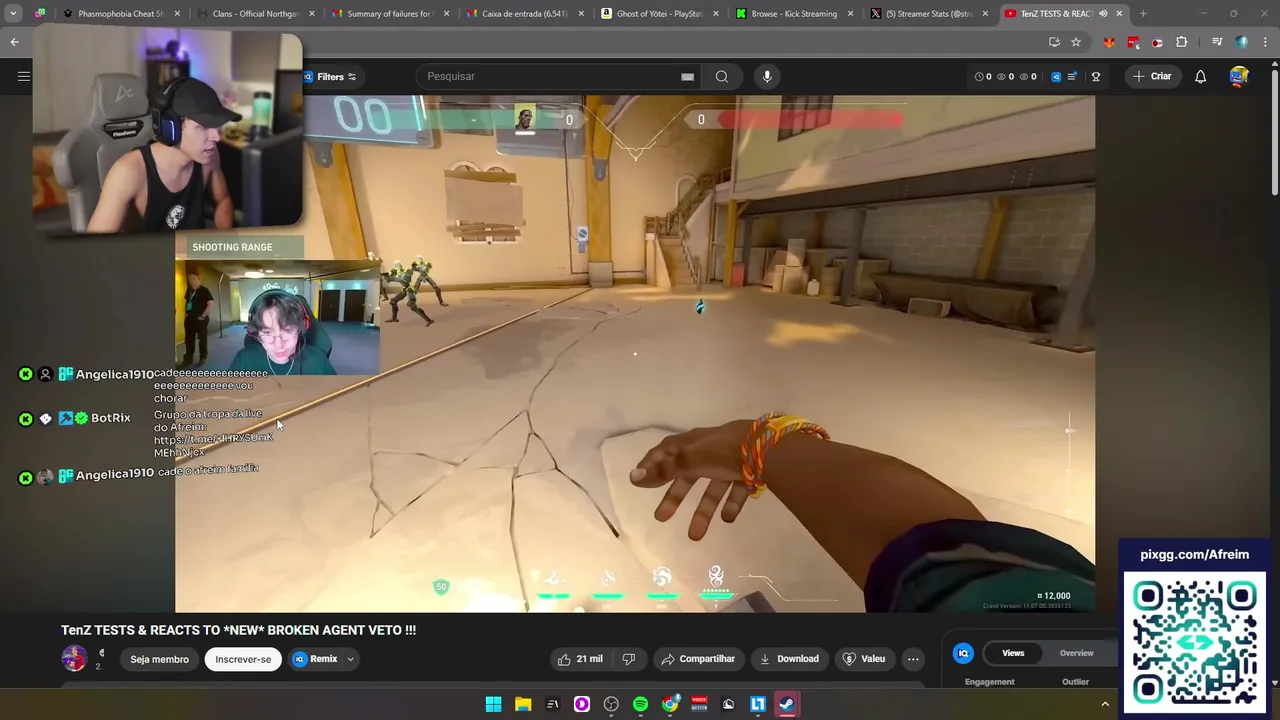Screen dimensions: 1280x720
Task: Click the magnifying glass search button
Action: coord(721,76)
